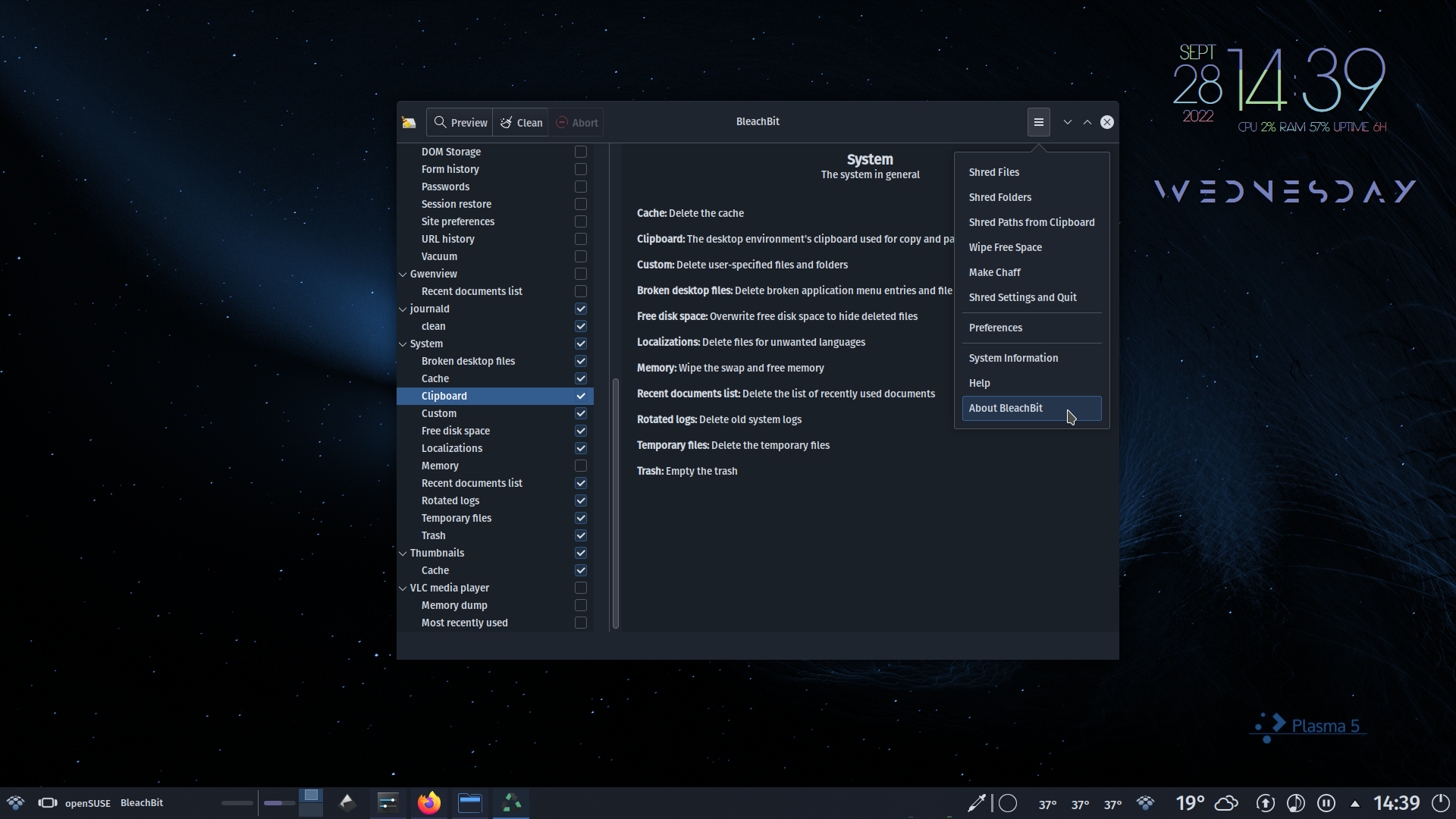1456x819 pixels.
Task: Click the dotted logo icon near temperatures
Action: [x=1145, y=803]
